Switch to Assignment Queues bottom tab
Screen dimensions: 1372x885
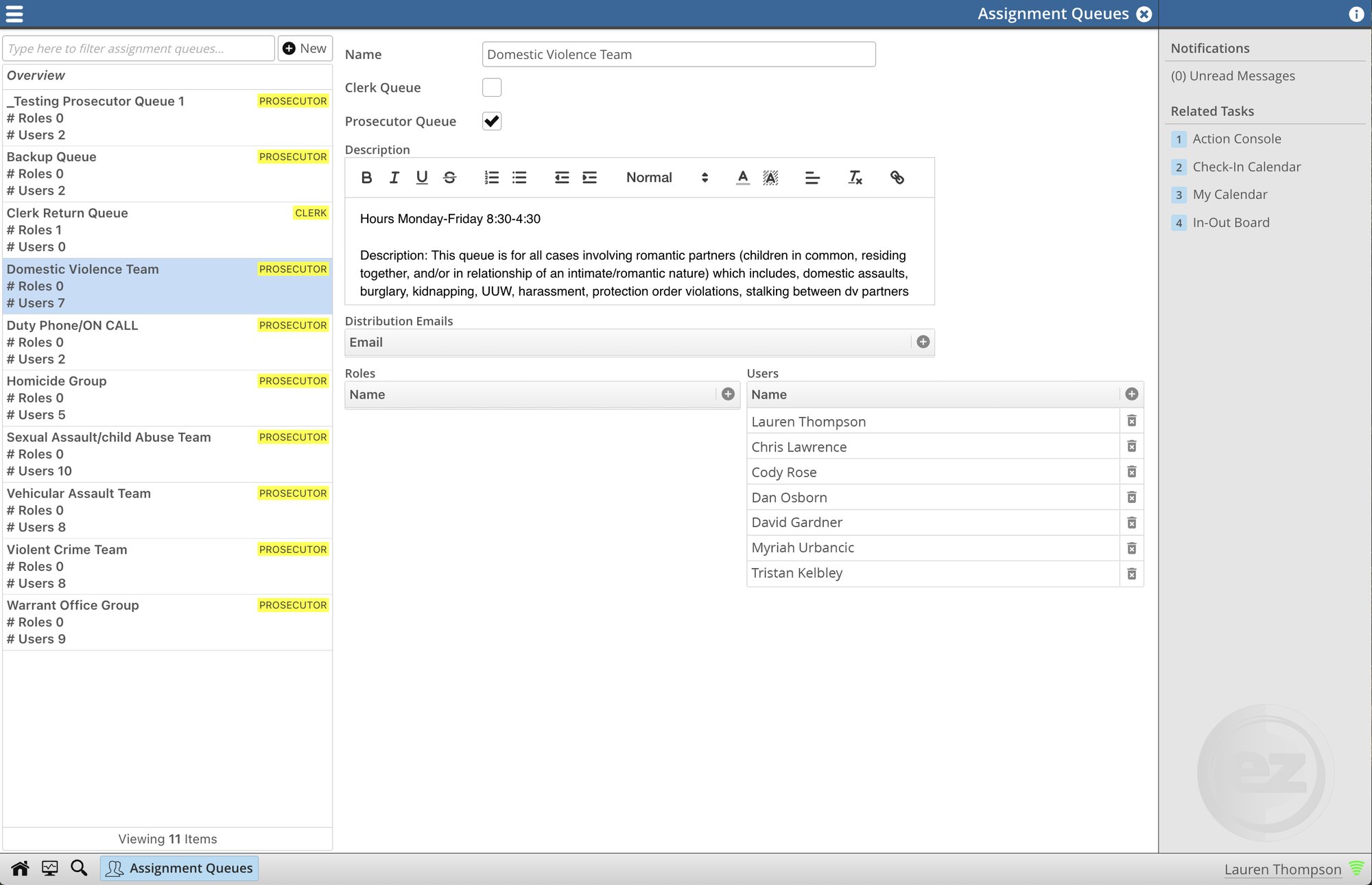point(180,868)
